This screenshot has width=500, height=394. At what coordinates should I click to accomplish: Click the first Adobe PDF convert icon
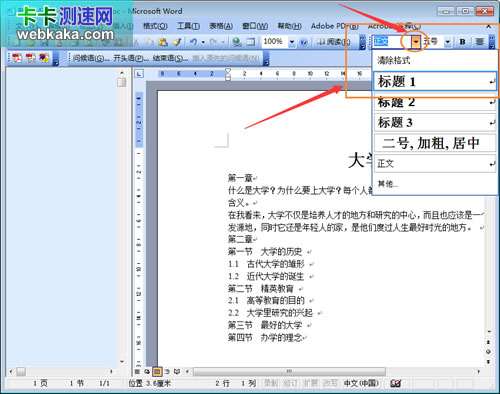(x=17, y=58)
